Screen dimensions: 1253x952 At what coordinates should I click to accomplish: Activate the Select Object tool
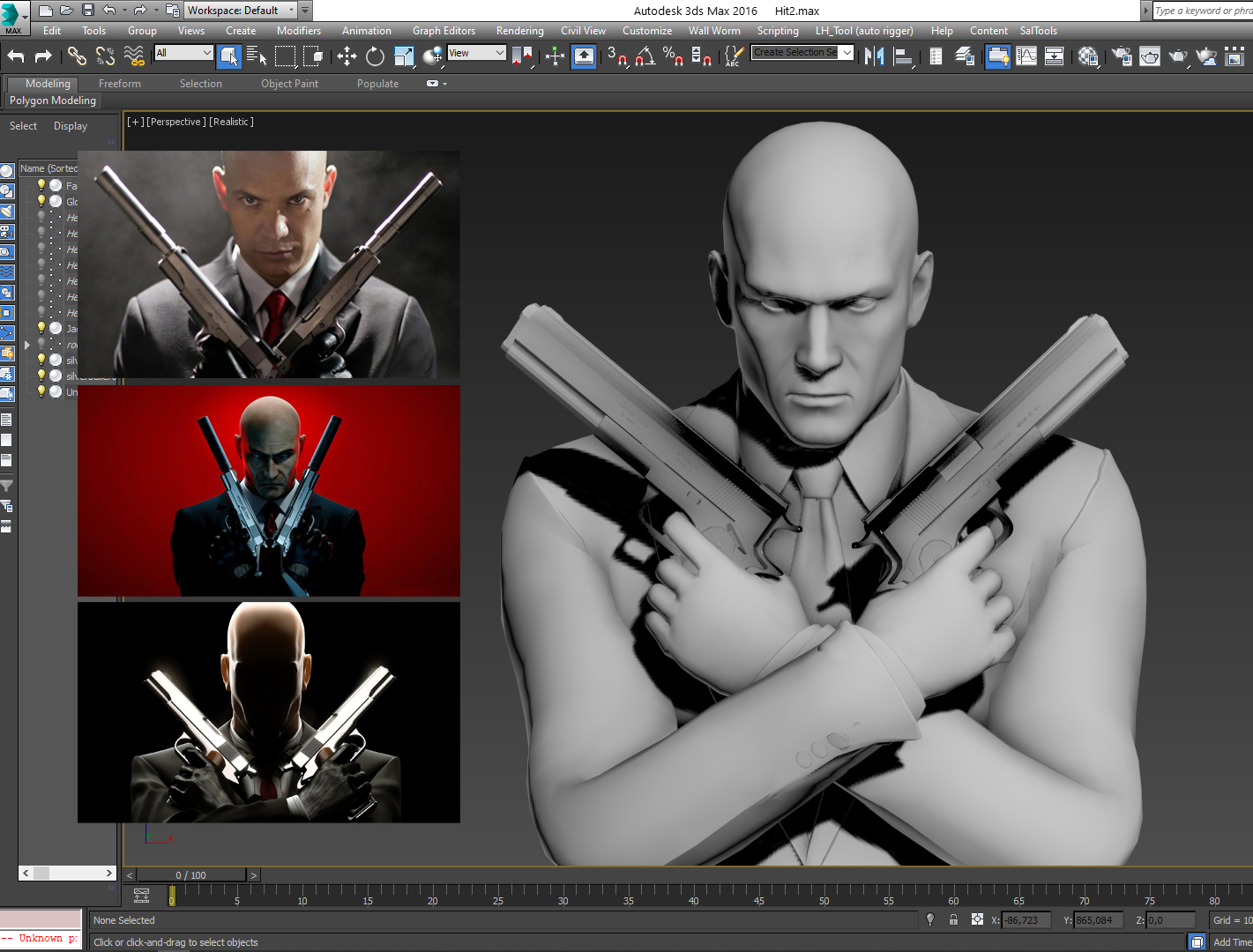pos(228,56)
